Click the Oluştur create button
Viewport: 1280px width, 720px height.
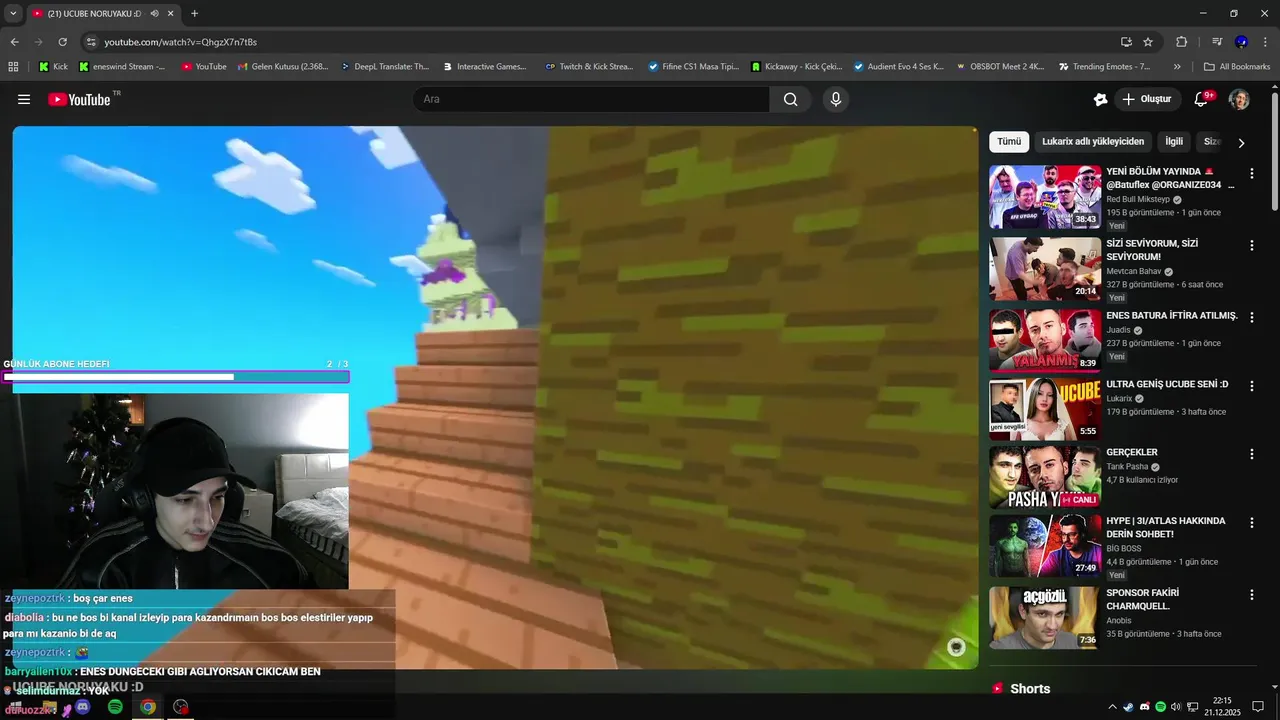click(1147, 99)
